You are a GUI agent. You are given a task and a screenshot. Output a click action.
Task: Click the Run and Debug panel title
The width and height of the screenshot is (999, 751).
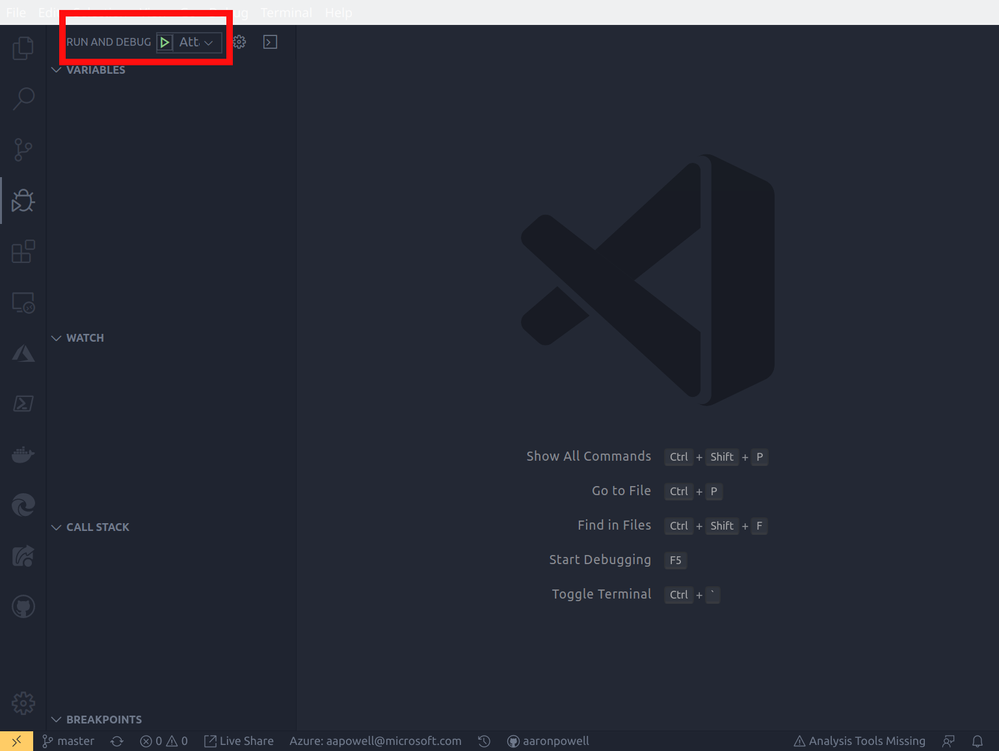108,42
